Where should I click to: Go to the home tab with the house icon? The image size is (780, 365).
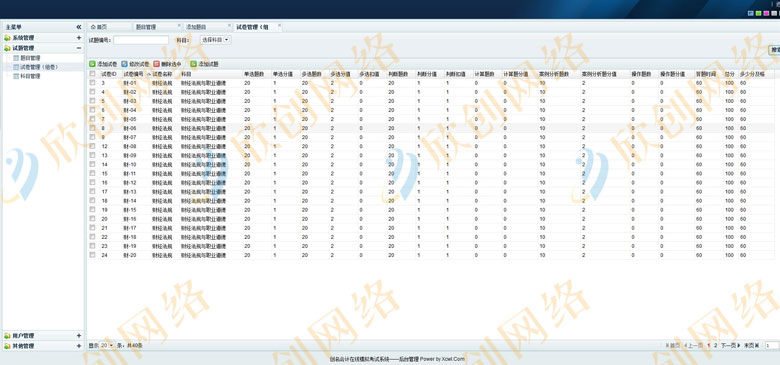click(99, 27)
